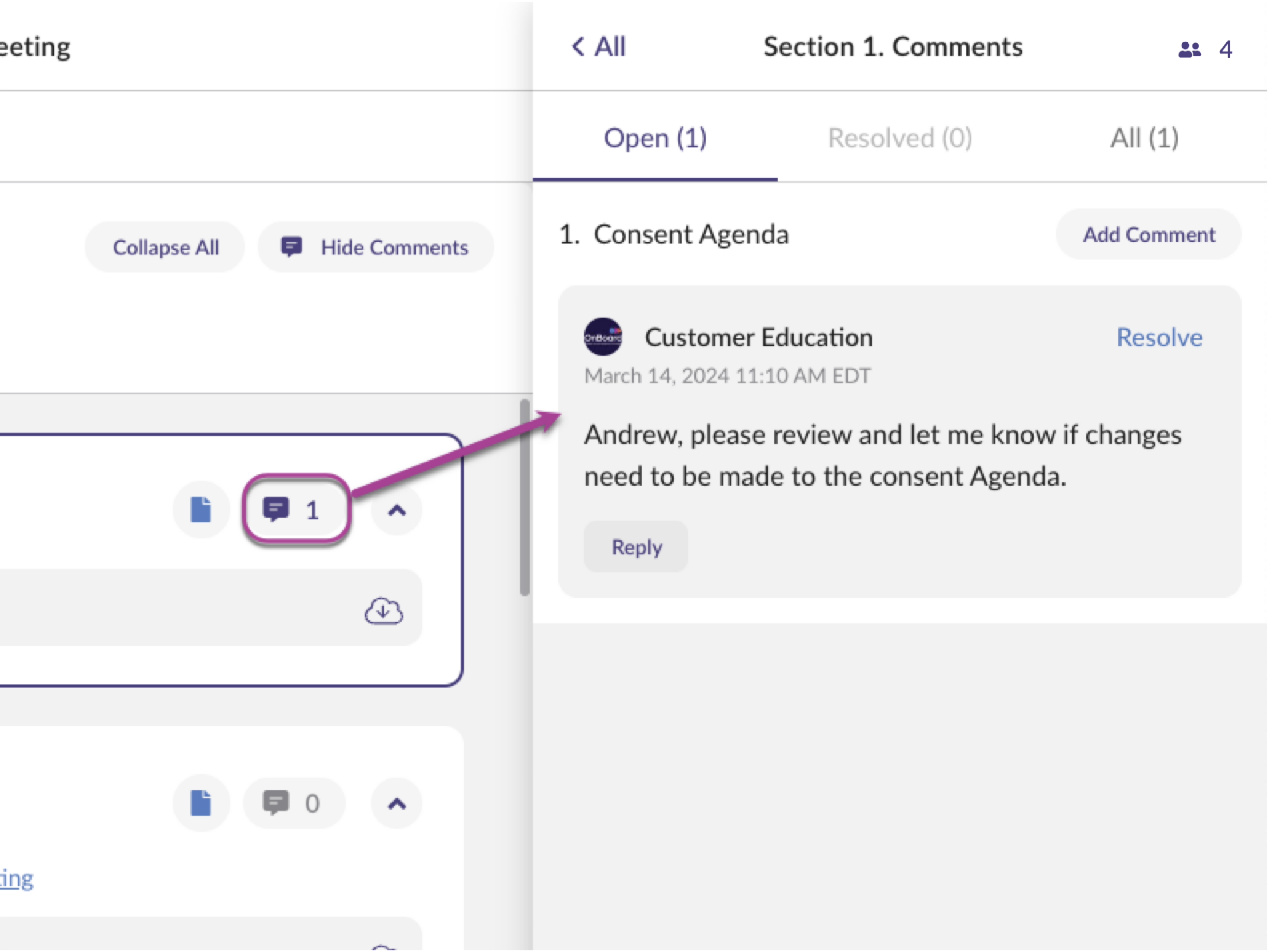
Task: Go back using the All chevron
Action: 598,47
